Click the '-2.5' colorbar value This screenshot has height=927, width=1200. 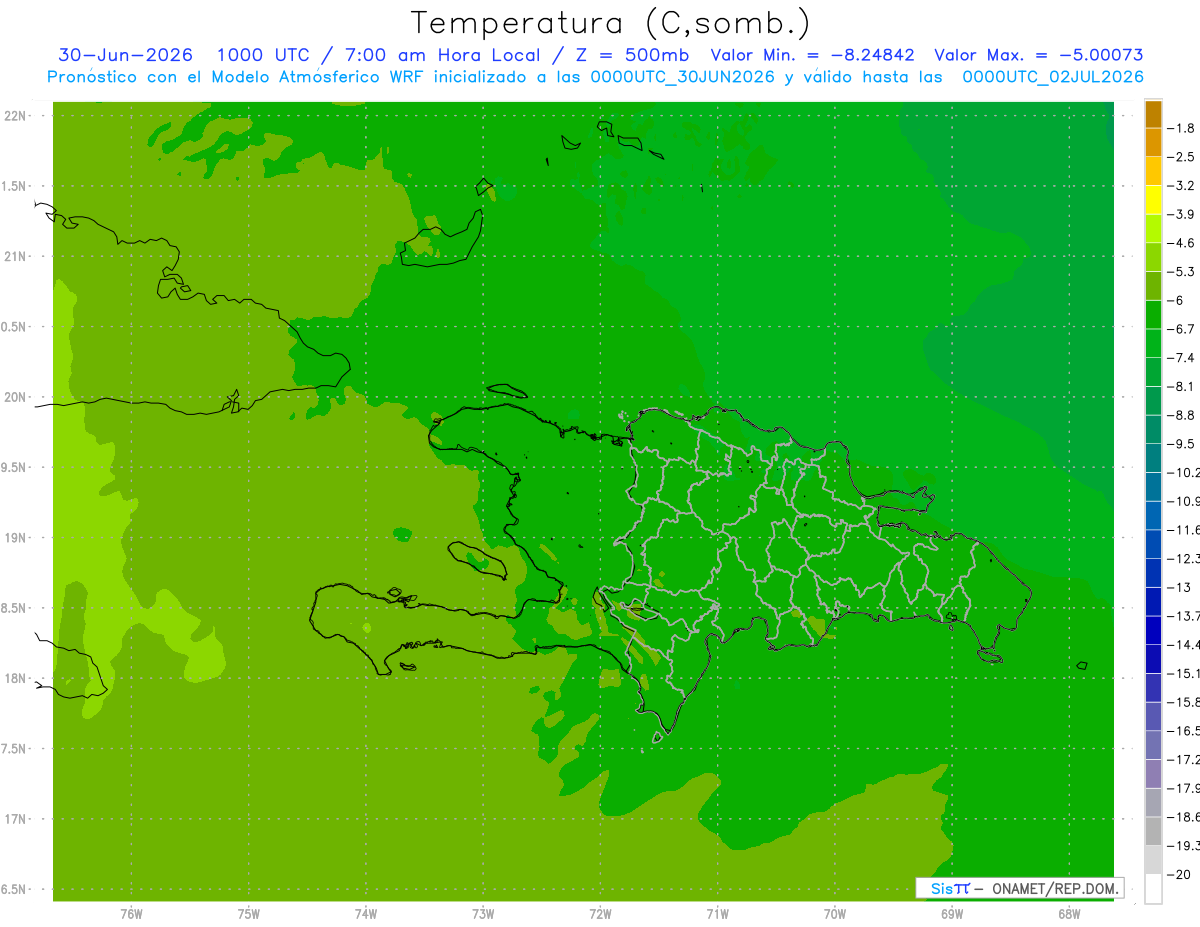(x=1182, y=157)
